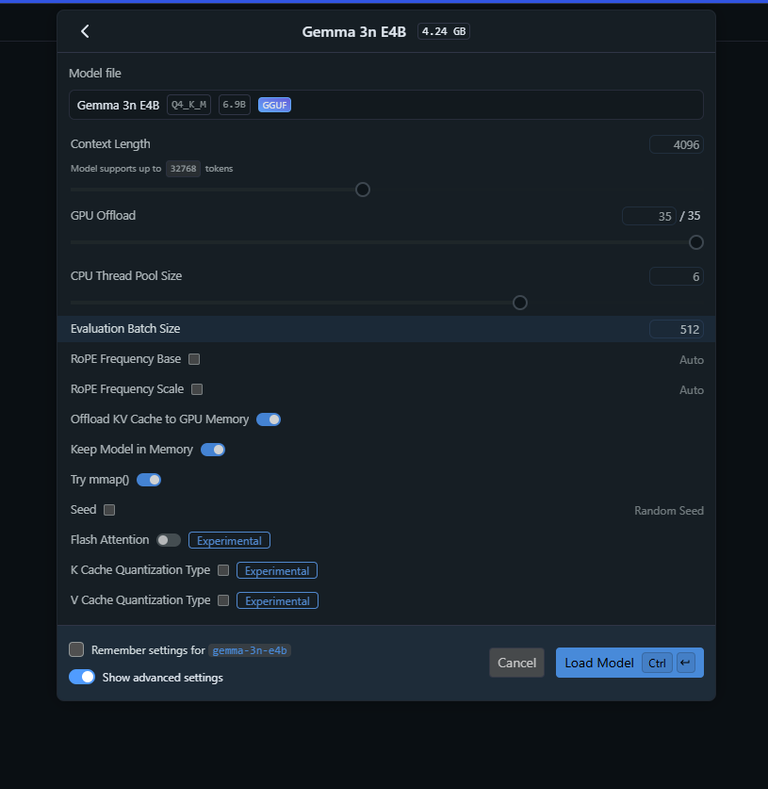Click the Enter key icon on Load Model

coord(685,663)
